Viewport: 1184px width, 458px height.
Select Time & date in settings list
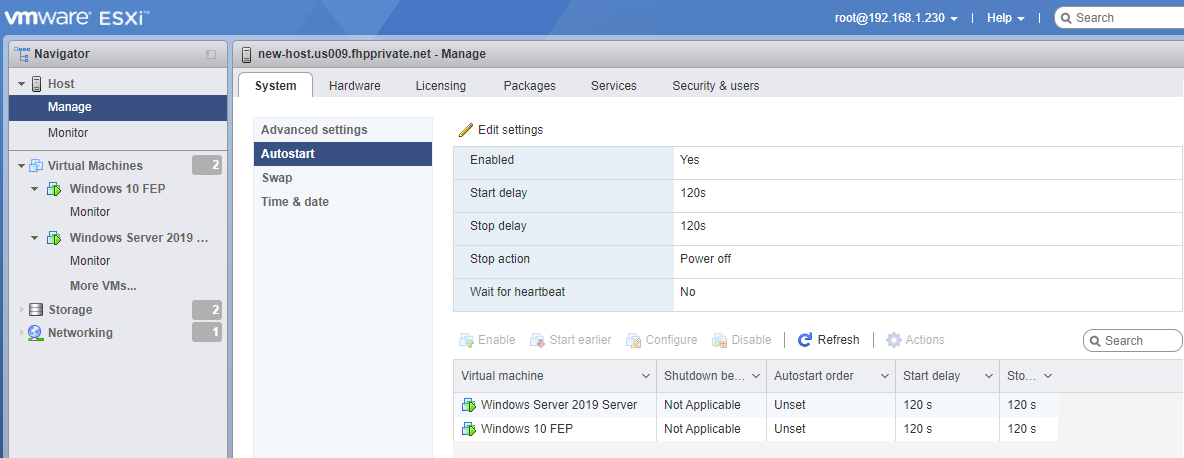(x=295, y=202)
